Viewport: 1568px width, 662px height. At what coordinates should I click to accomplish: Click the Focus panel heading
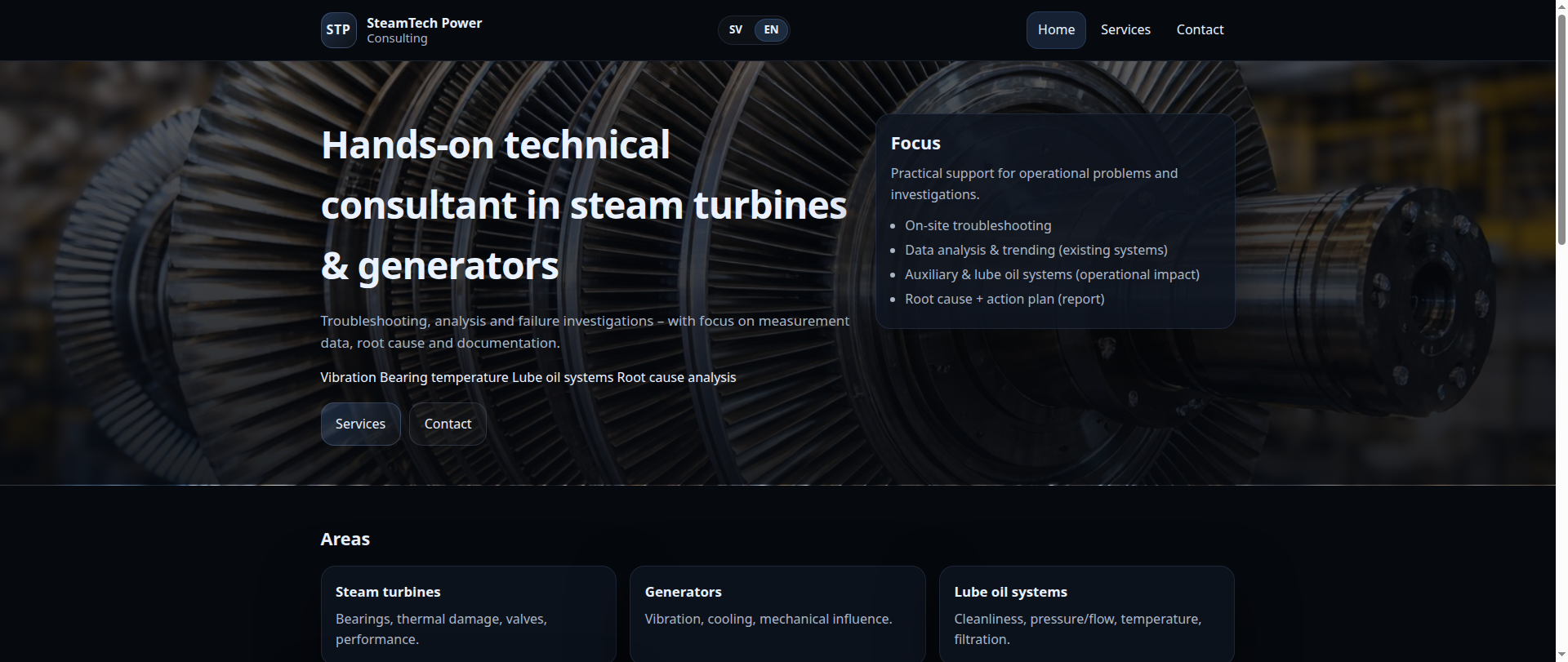(915, 144)
